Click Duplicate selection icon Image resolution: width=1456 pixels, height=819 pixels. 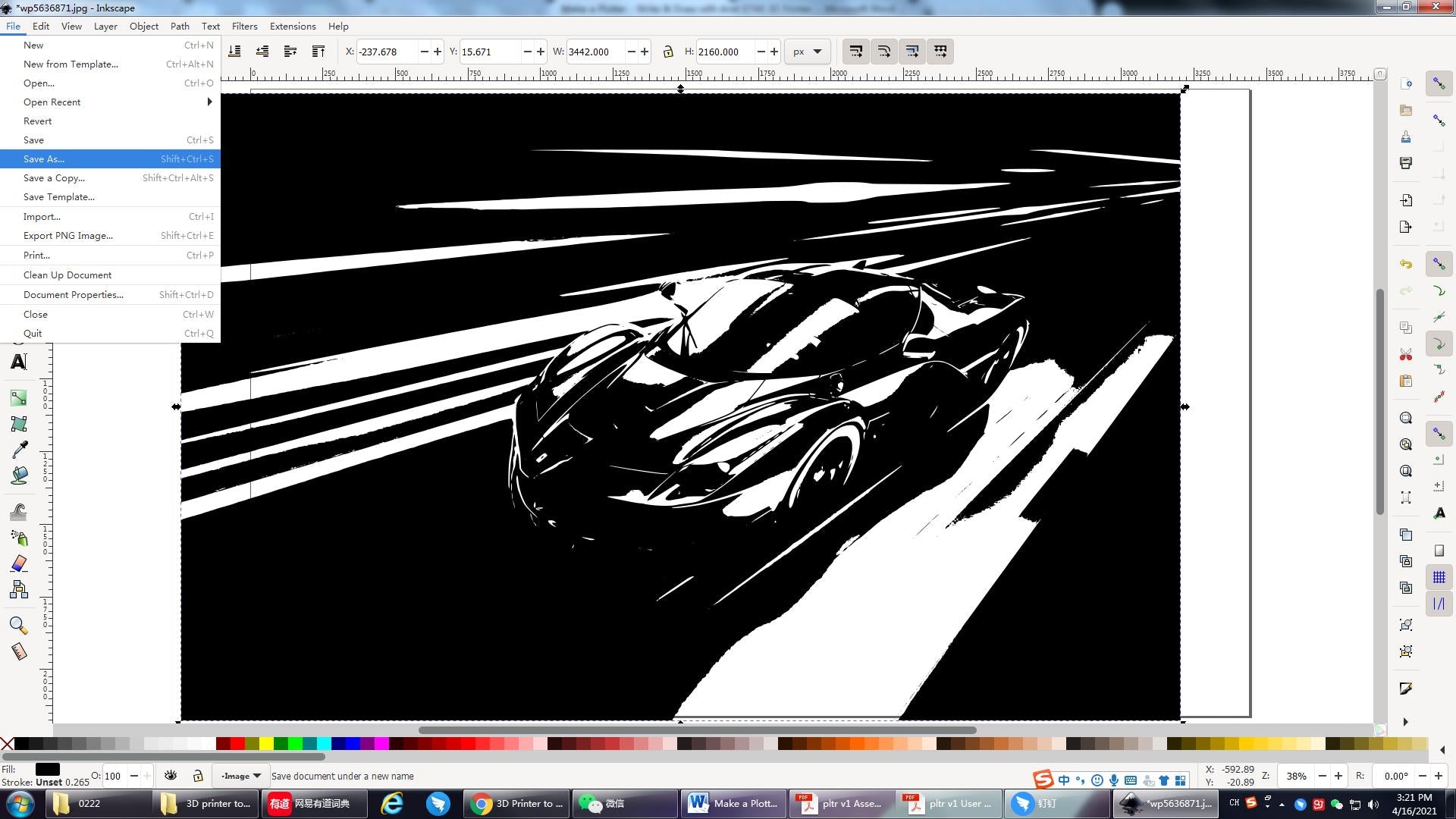[1406, 535]
